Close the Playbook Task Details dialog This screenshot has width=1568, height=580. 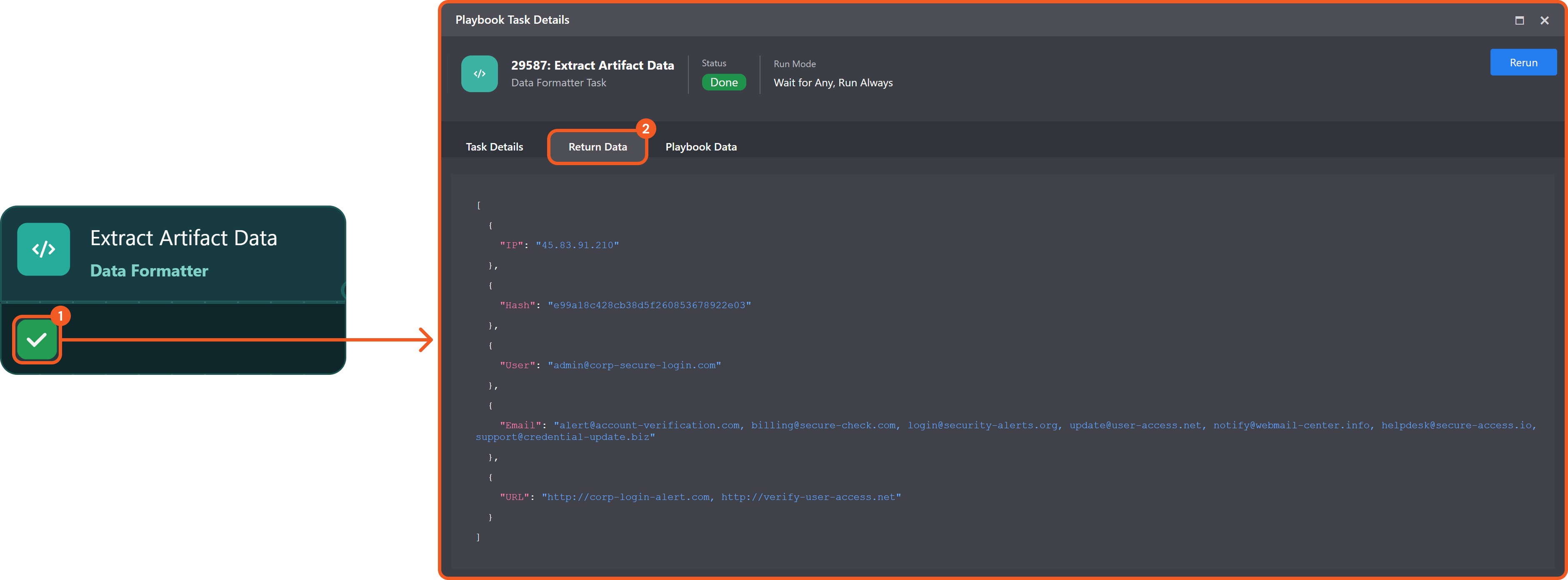pos(1544,20)
